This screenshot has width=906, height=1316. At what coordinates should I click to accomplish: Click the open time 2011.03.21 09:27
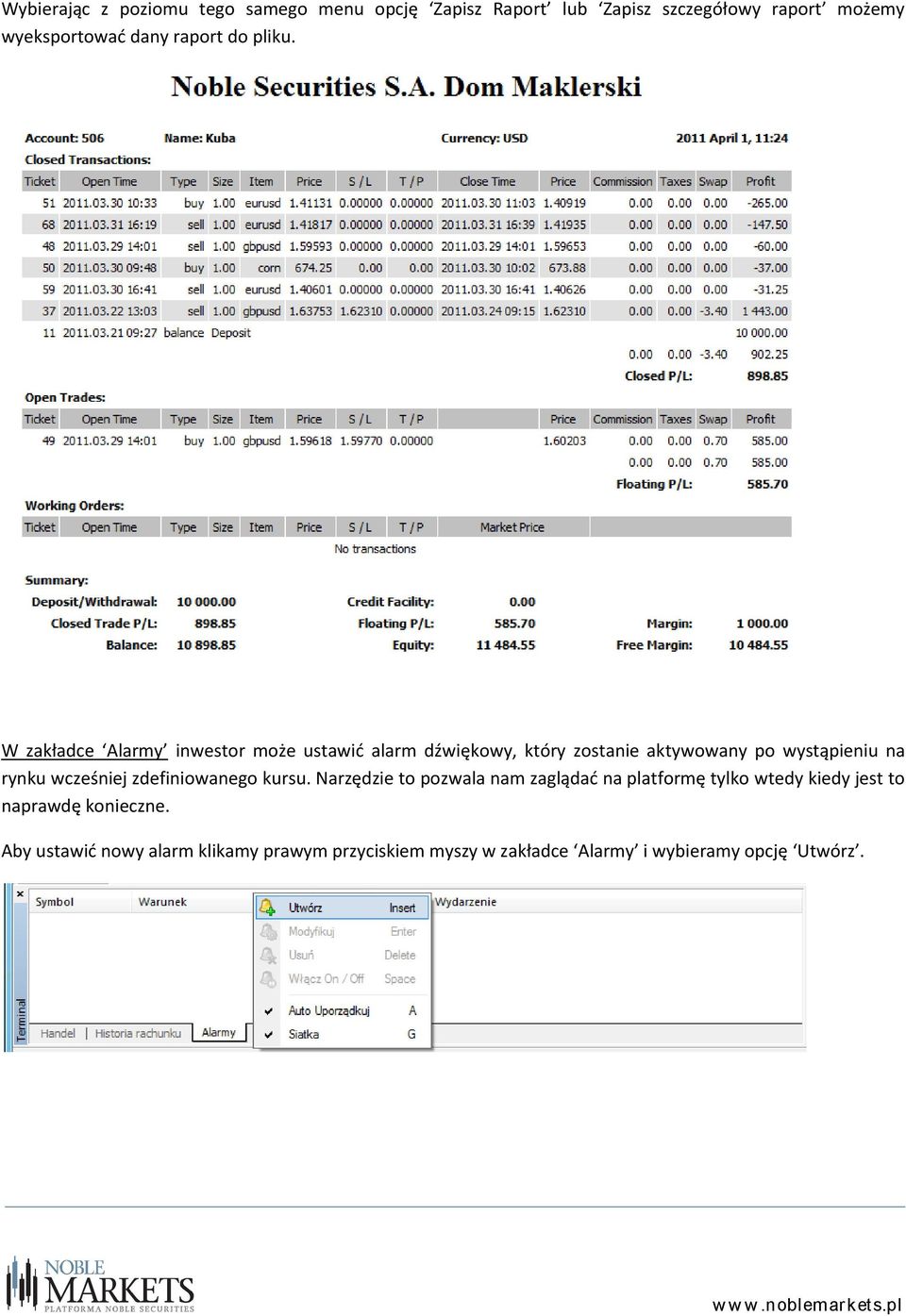(x=109, y=333)
